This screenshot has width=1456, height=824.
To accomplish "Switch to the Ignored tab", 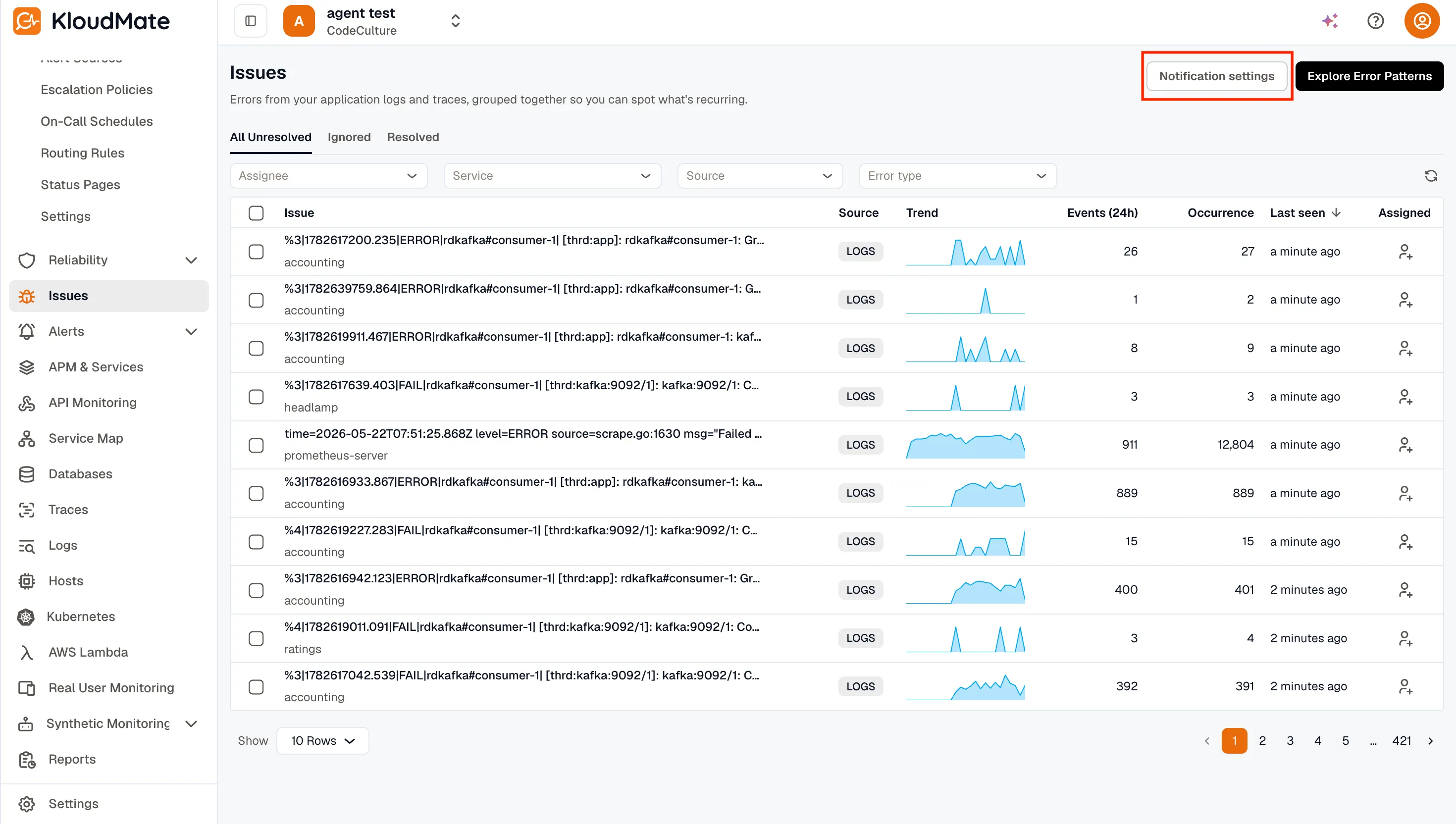I will (349, 137).
